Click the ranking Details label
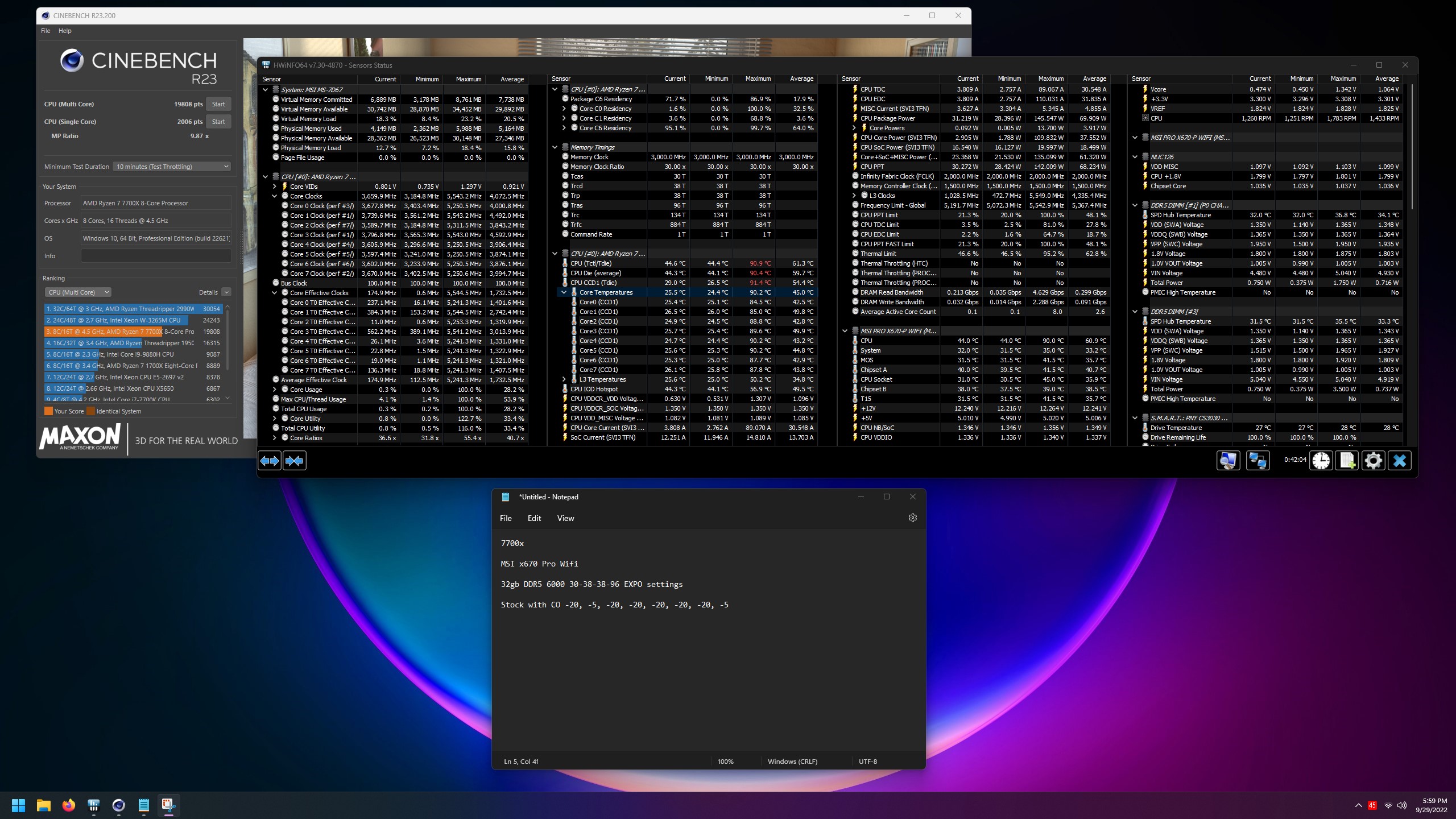Image resolution: width=1456 pixels, height=819 pixels. click(x=208, y=292)
